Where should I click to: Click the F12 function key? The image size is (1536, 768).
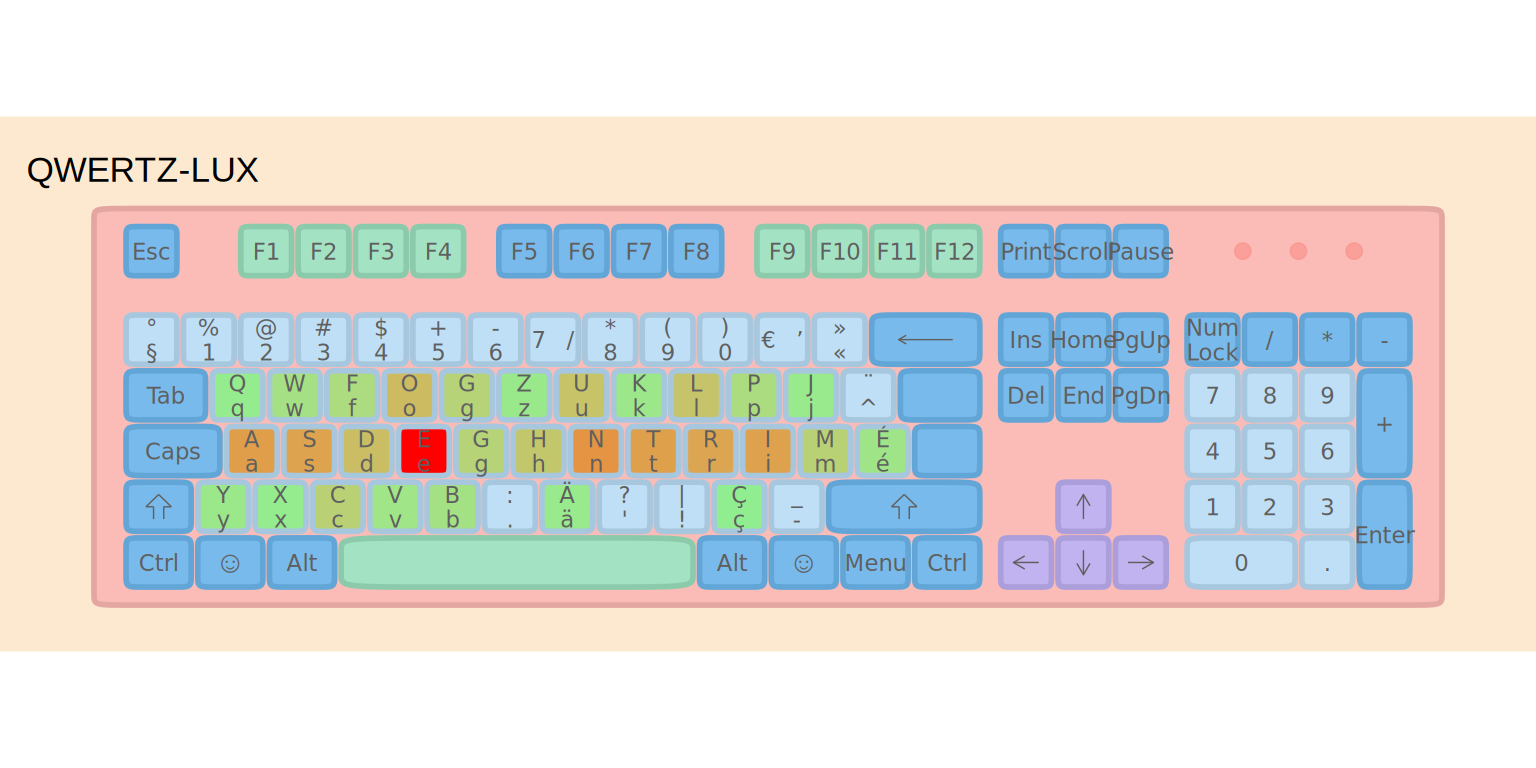coord(954,251)
